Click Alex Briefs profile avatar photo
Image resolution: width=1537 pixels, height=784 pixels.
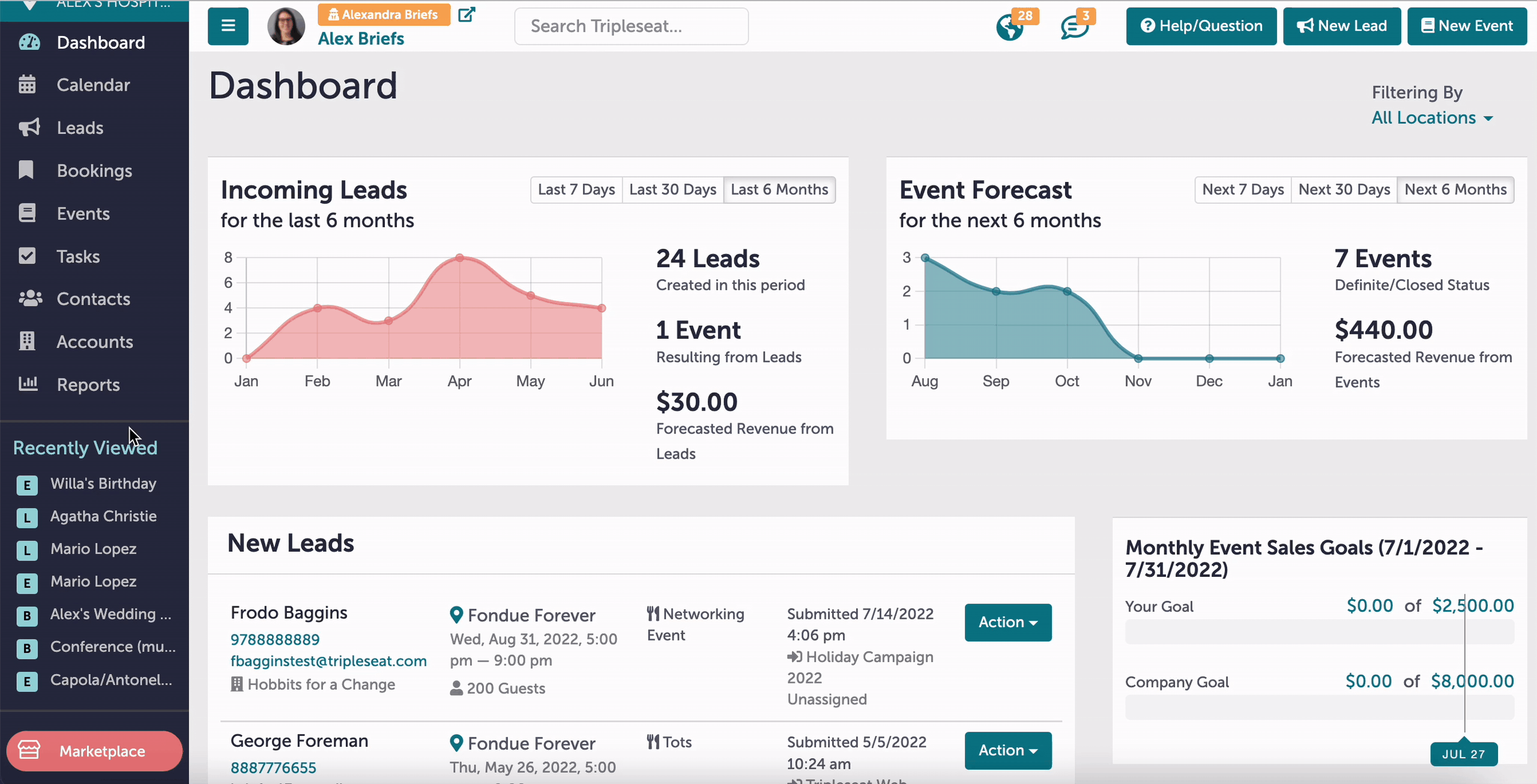coord(286,26)
